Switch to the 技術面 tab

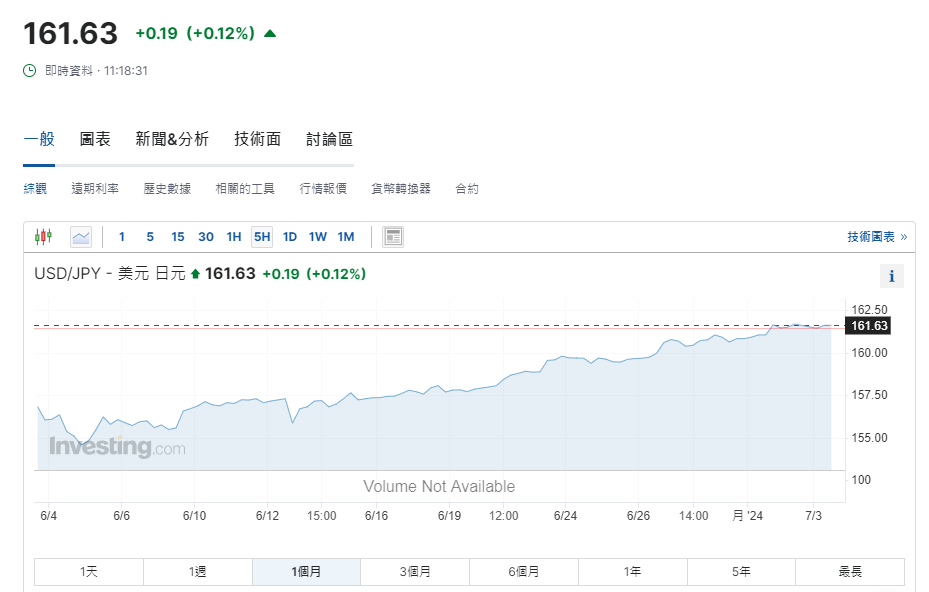click(x=257, y=139)
